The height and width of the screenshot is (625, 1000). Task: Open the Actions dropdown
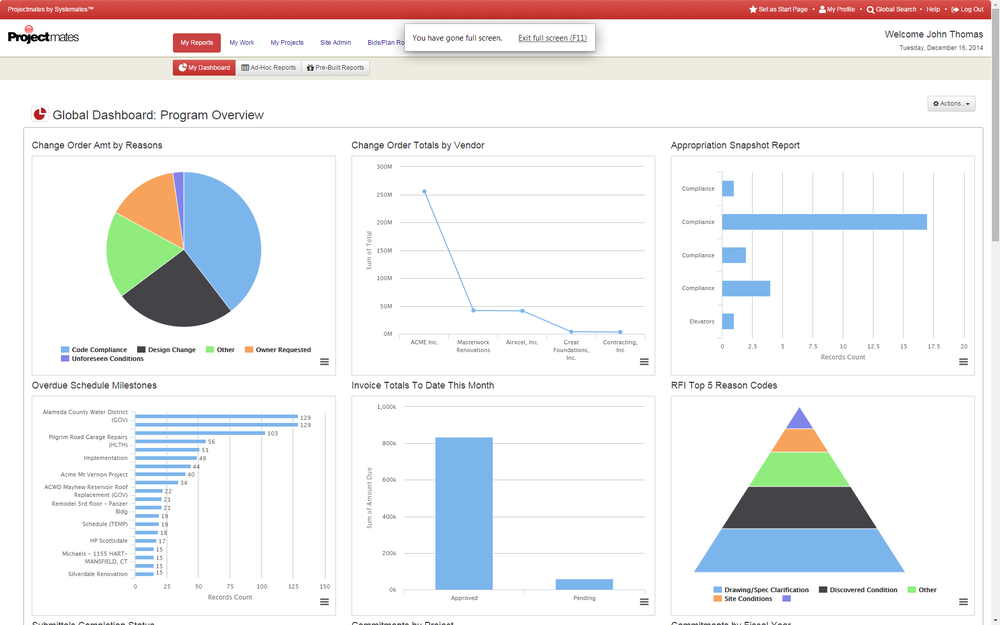(951, 103)
